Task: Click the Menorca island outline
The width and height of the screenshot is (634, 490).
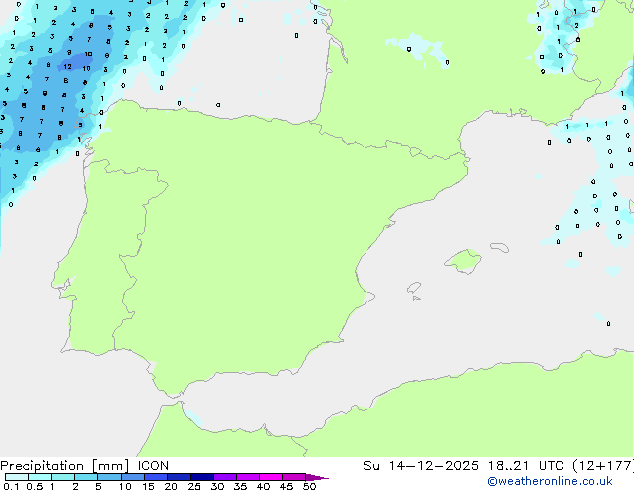Action: tap(499, 247)
